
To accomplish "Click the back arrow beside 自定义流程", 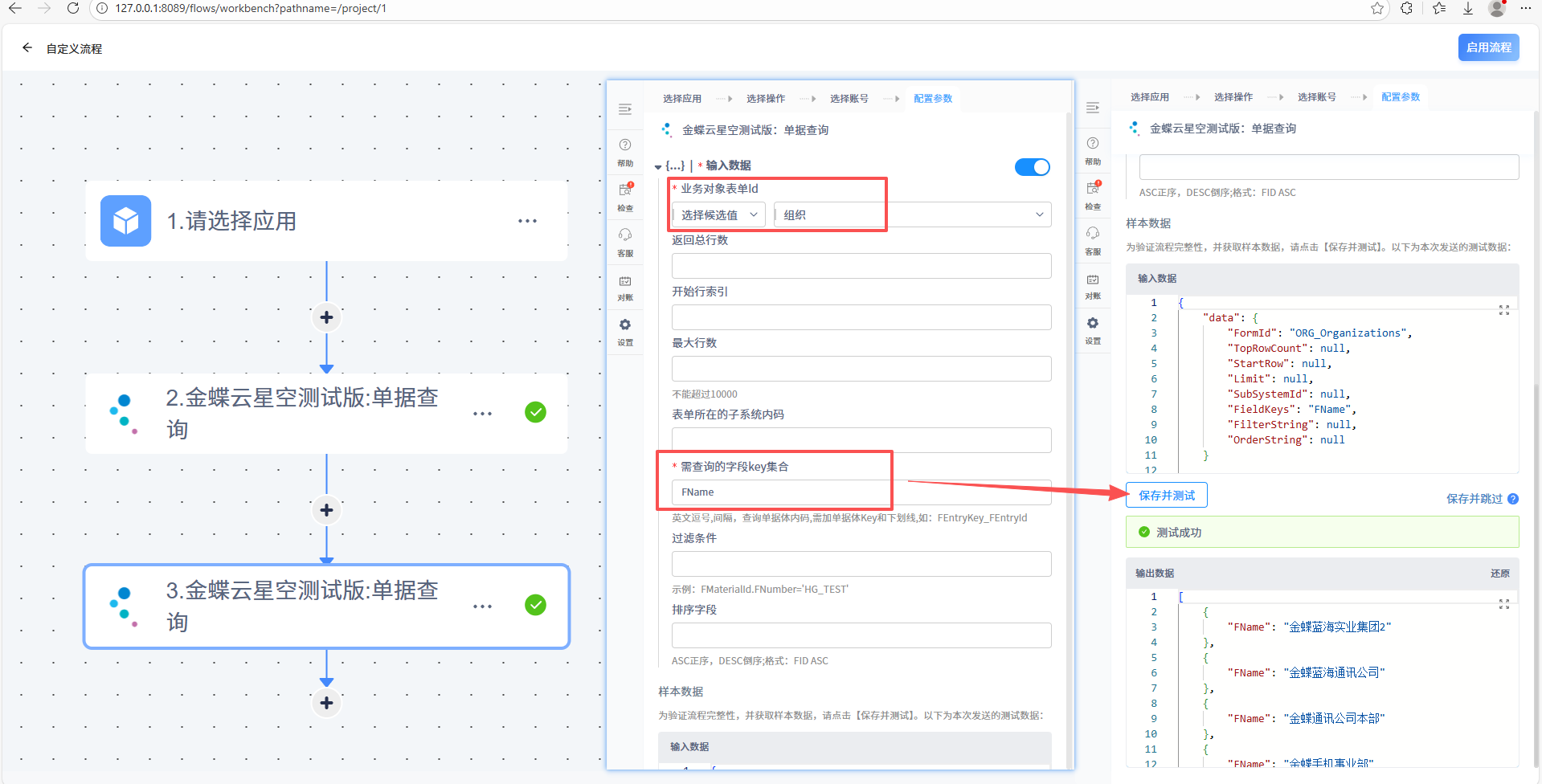I will point(27,48).
